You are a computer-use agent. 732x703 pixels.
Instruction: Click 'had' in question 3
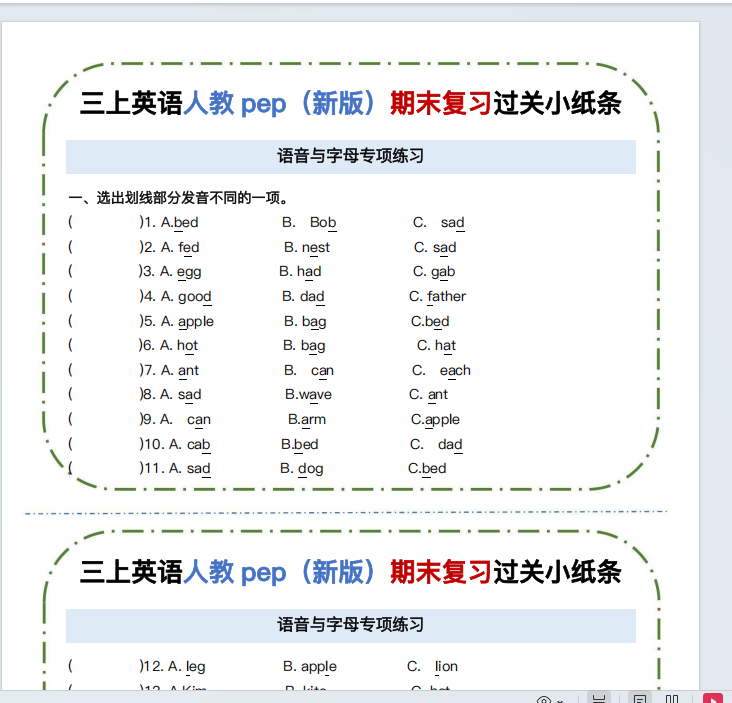pyautogui.click(x=309, y=272)
